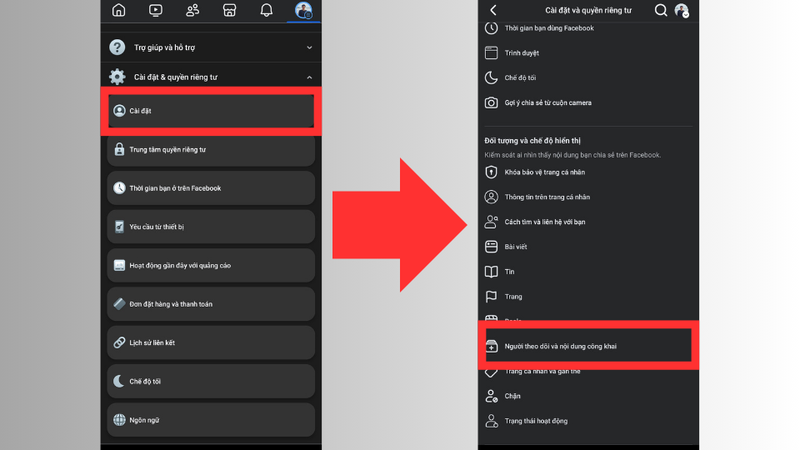
Task: Click the search magnifier in settings header
Action: 661,10
